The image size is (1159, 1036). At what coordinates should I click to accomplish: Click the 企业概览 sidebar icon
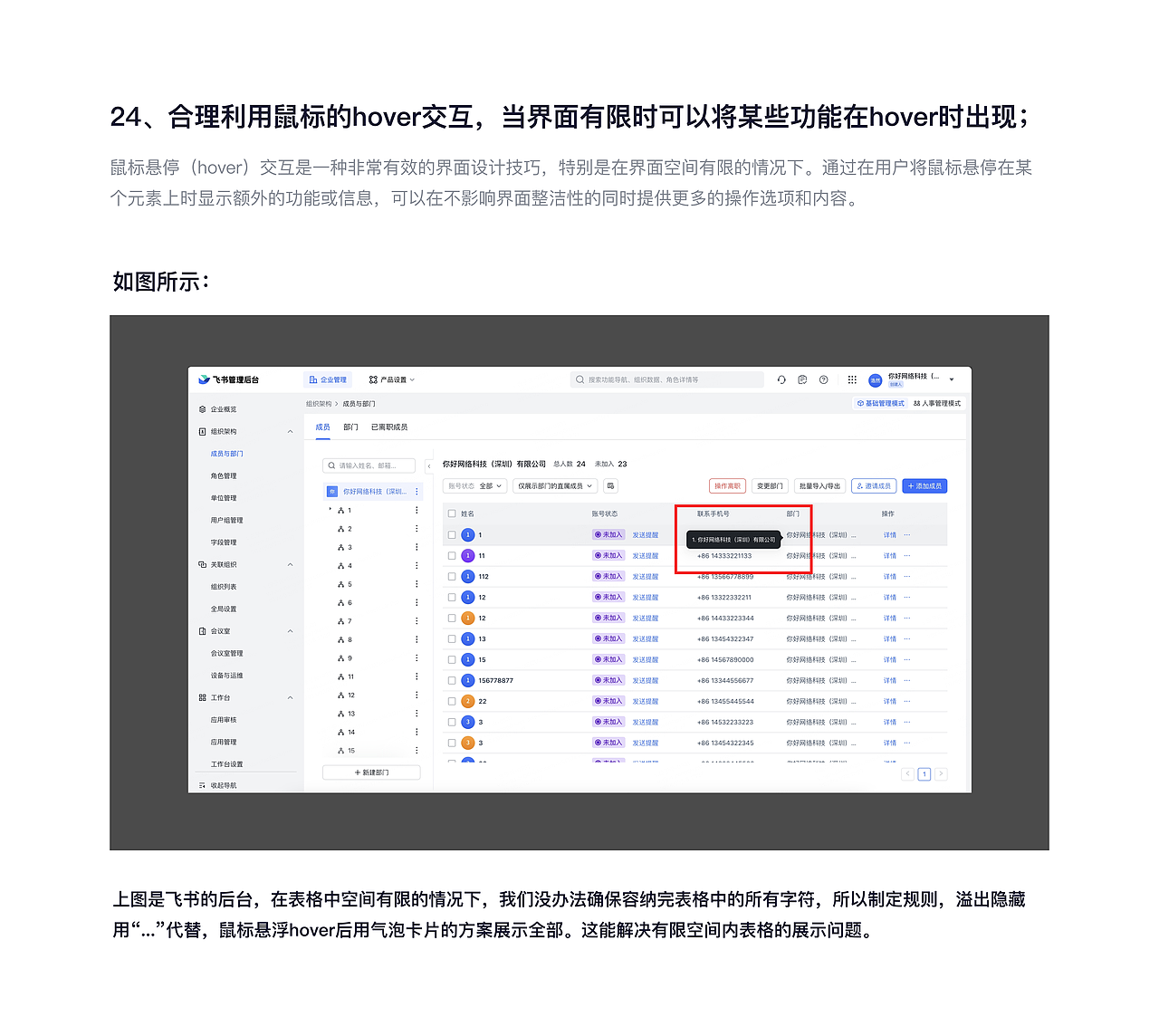pos(202,409)
